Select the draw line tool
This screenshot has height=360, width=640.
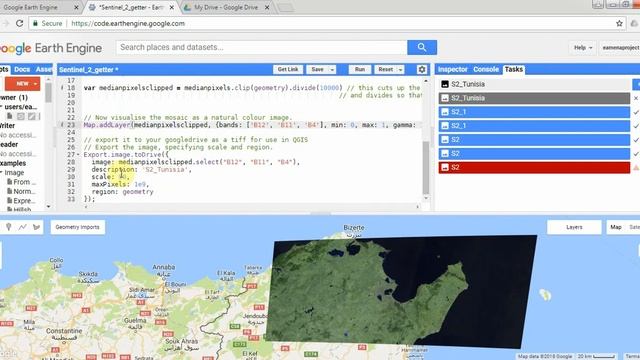(x=22, y=227)
